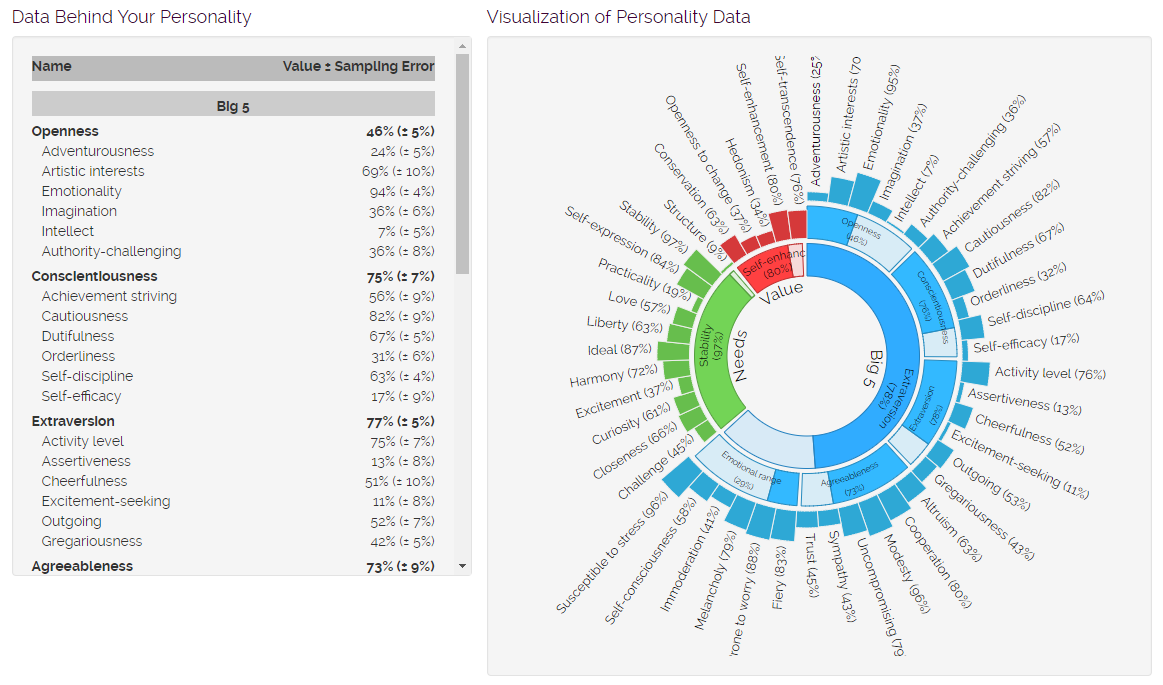Click the Self-efficacy table row
This screenshot has width=1163, height=685.
[233, 397]
